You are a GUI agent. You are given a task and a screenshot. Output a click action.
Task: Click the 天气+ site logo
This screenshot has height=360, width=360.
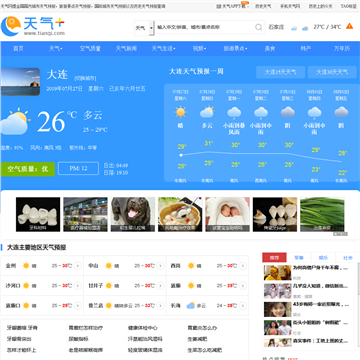tap(33, 26)
